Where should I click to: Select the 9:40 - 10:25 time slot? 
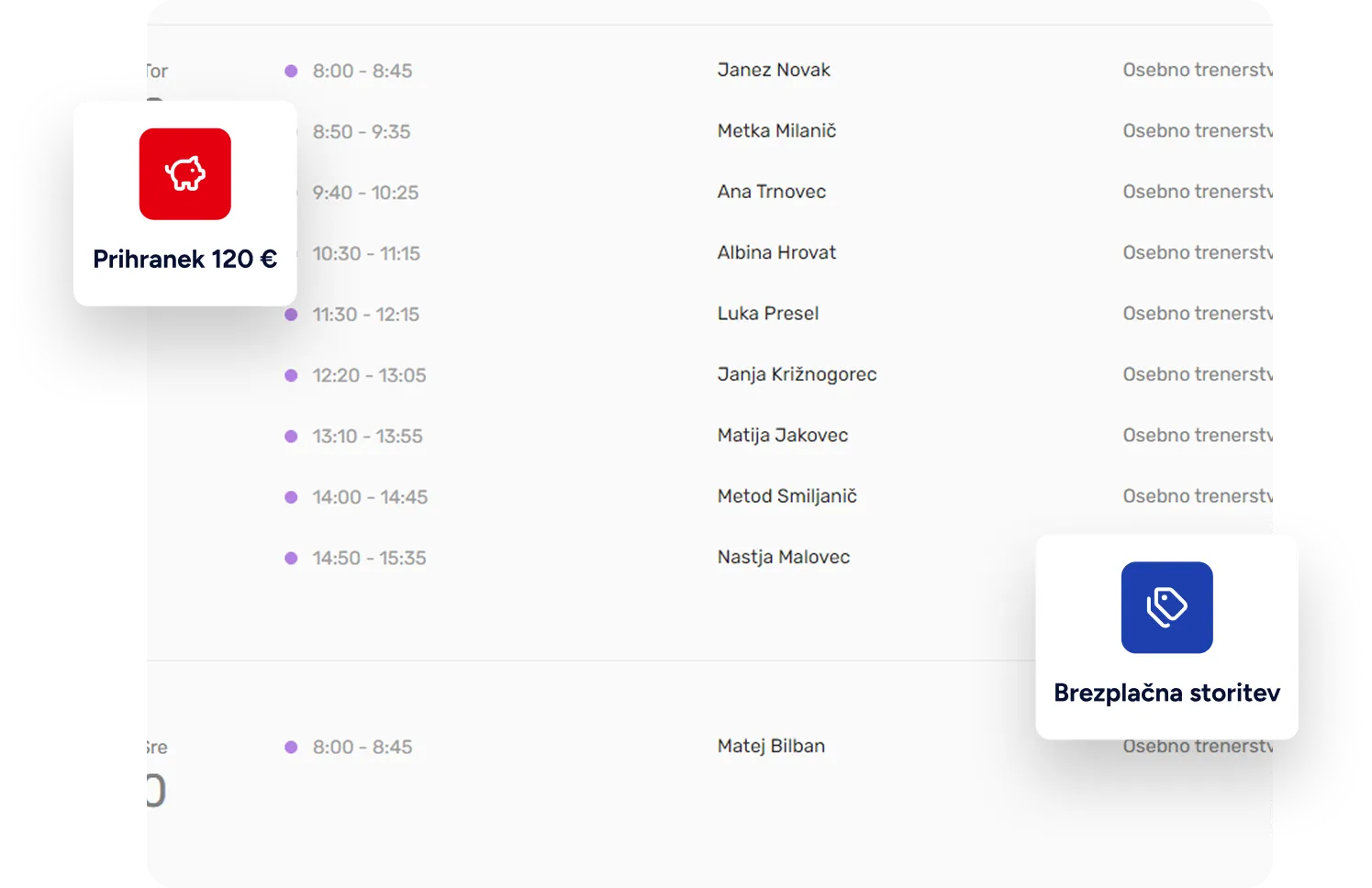coord(365,193)
